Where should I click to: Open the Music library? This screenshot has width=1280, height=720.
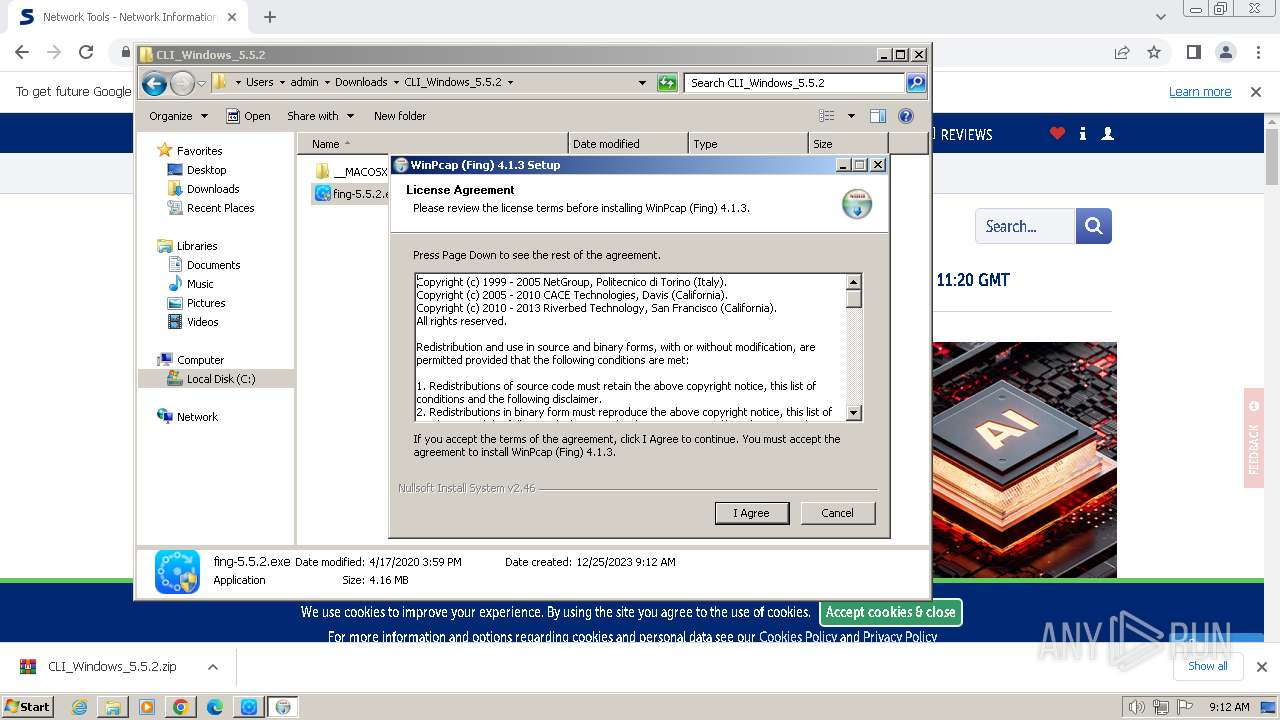[x=200, y=284]
